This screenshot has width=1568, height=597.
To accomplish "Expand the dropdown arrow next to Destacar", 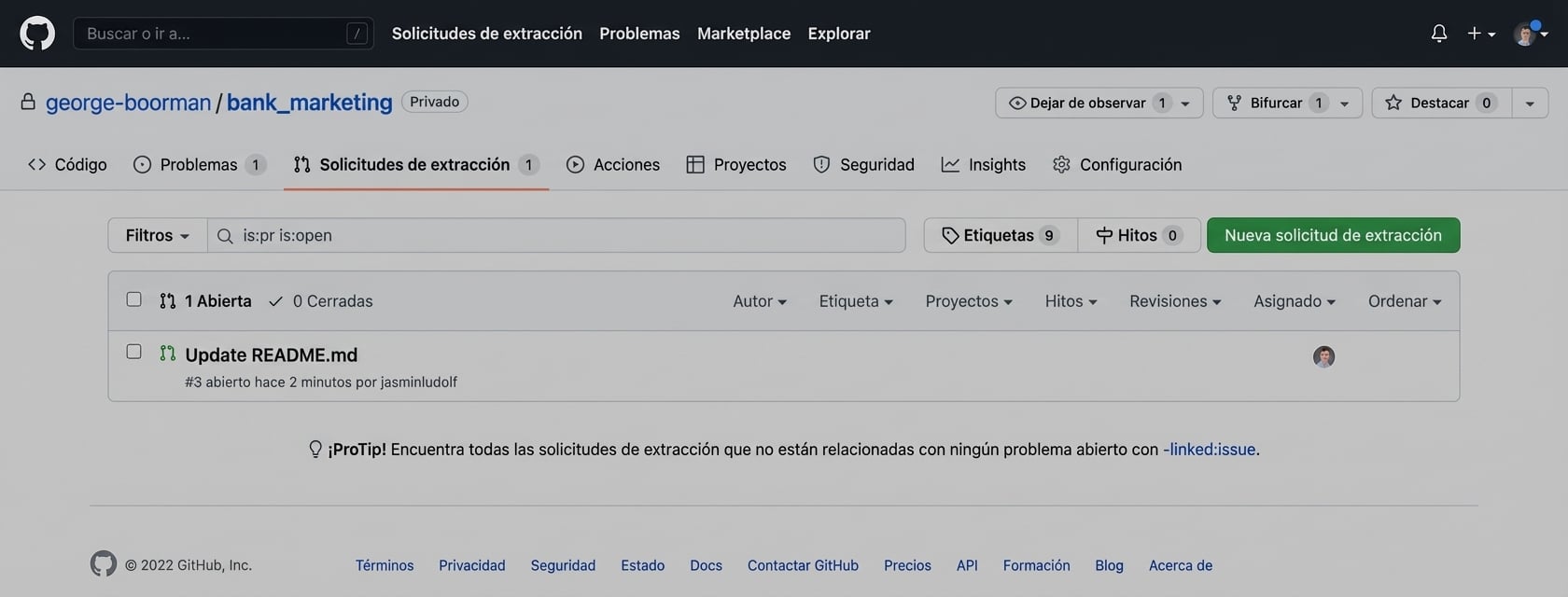I will (x=1530, y=103).
